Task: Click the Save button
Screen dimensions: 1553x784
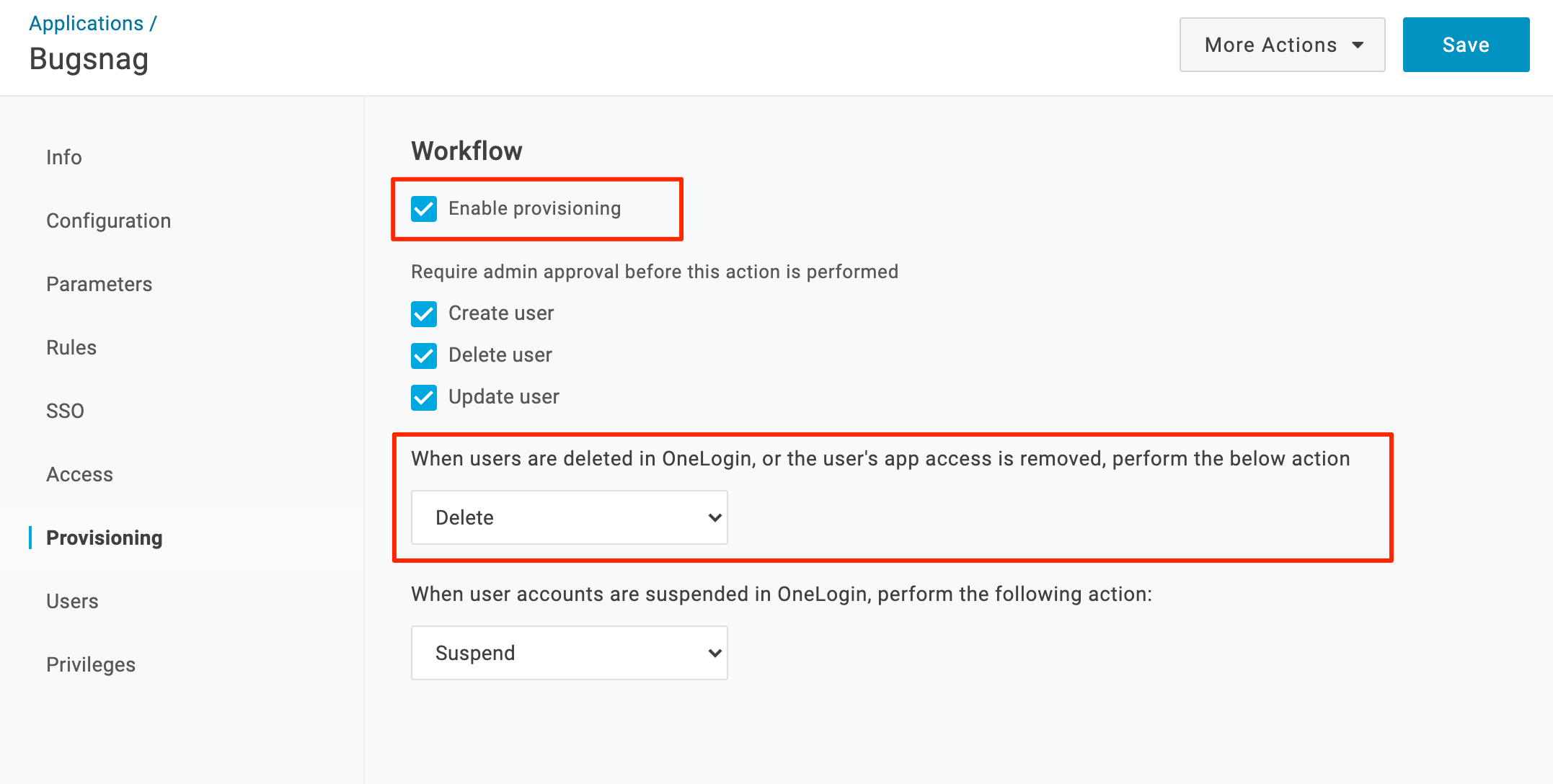Action: tap(1466, 45)
